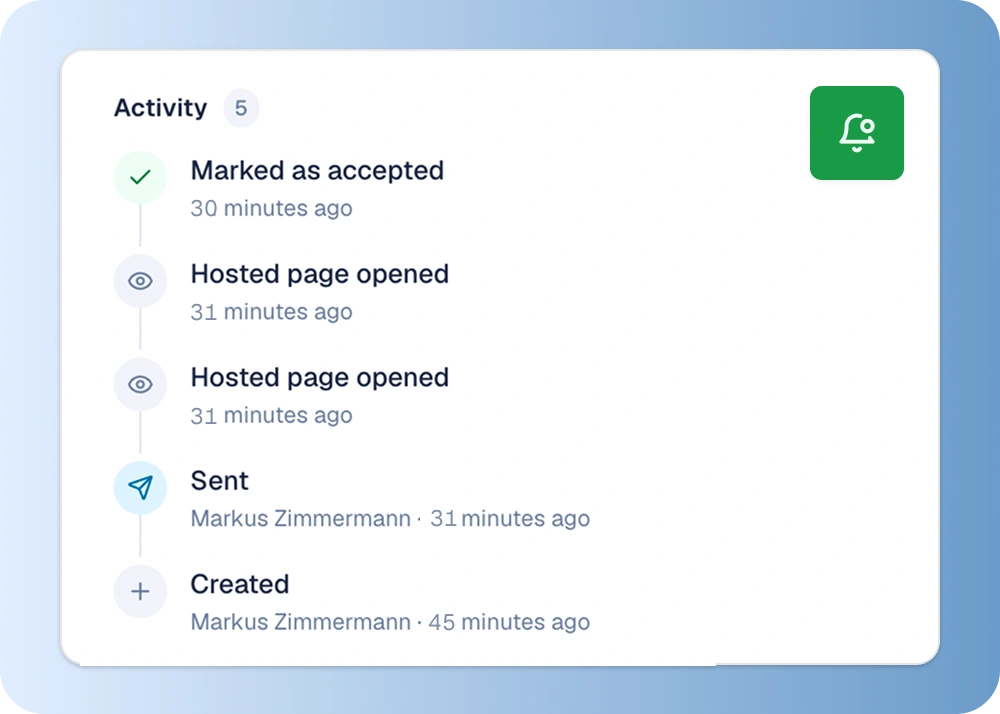
Task: Click the 31 minutes ago timestamp under the checkmark's neighbor entry
Action: (271, 312)
